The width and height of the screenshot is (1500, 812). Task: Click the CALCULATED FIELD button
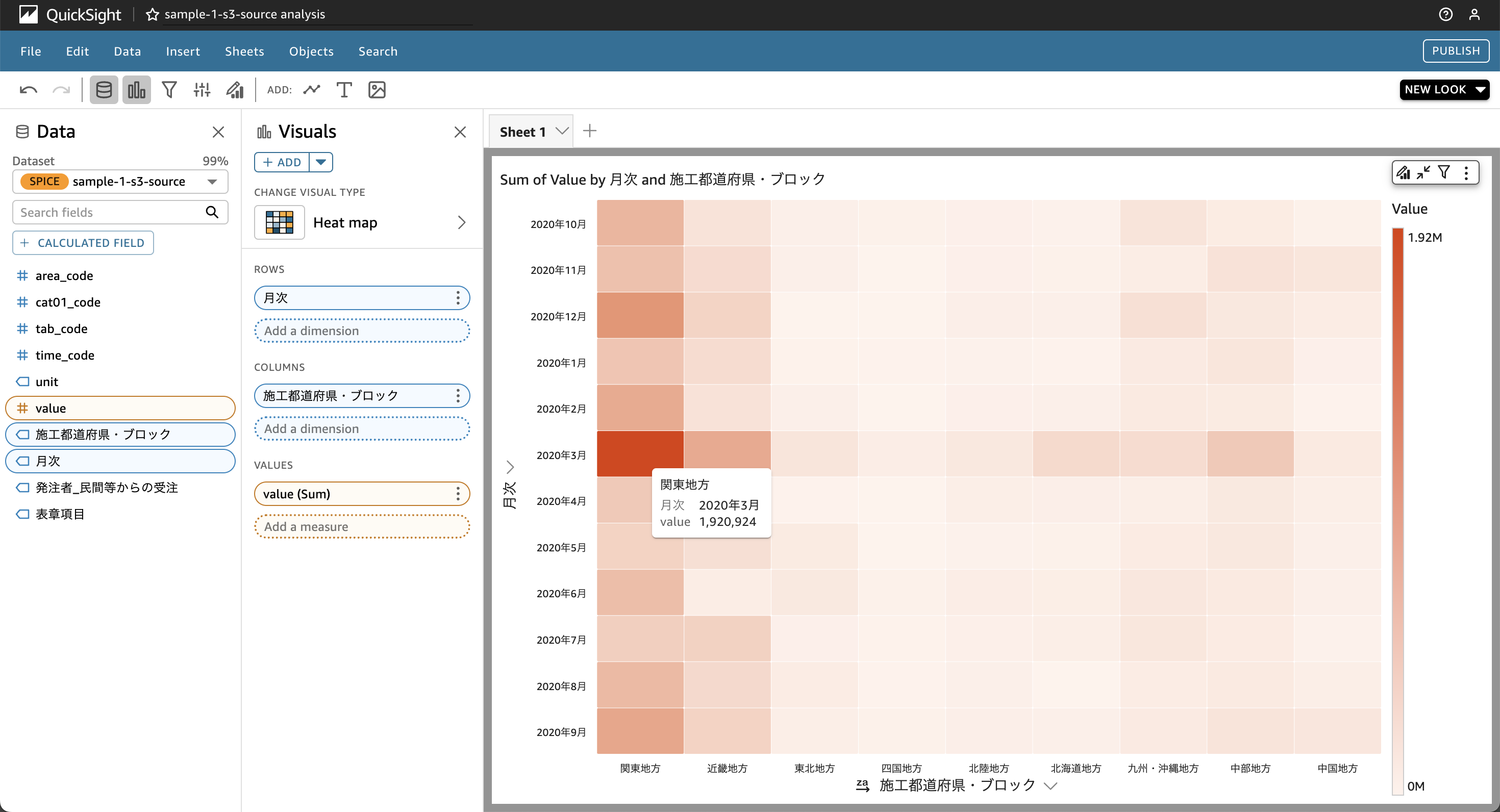pyautogui.click(x=83, y=243)
